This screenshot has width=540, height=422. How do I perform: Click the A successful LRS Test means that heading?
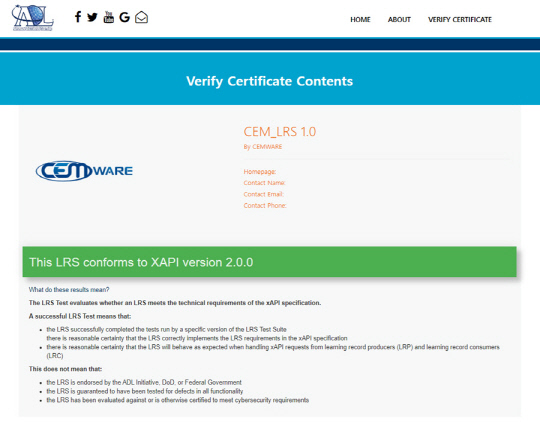click(80, 316)
